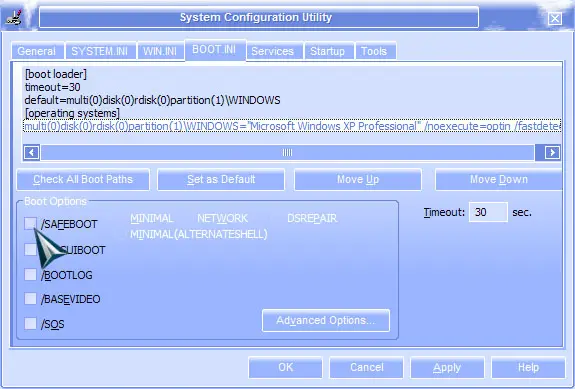
Task: Enable the /BOOTLOG checkbox
Action: pos(30,275)
